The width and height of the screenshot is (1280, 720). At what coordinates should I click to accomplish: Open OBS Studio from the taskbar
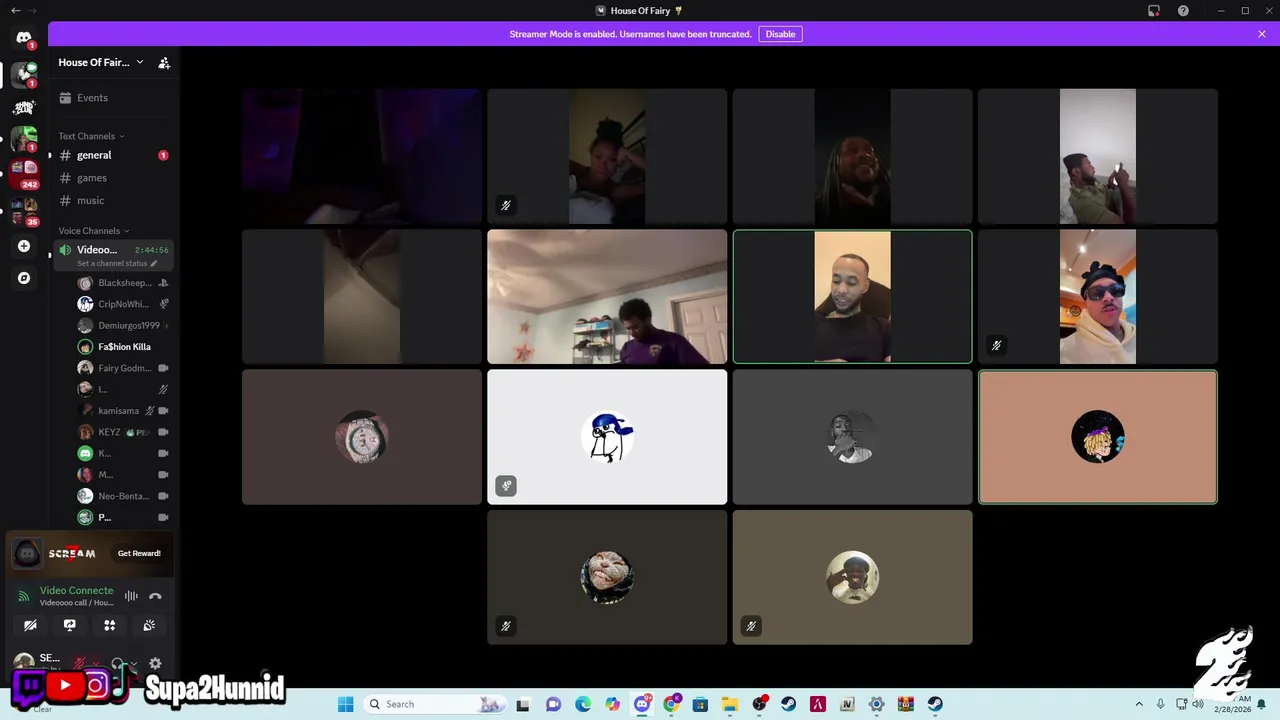point(759,704)
